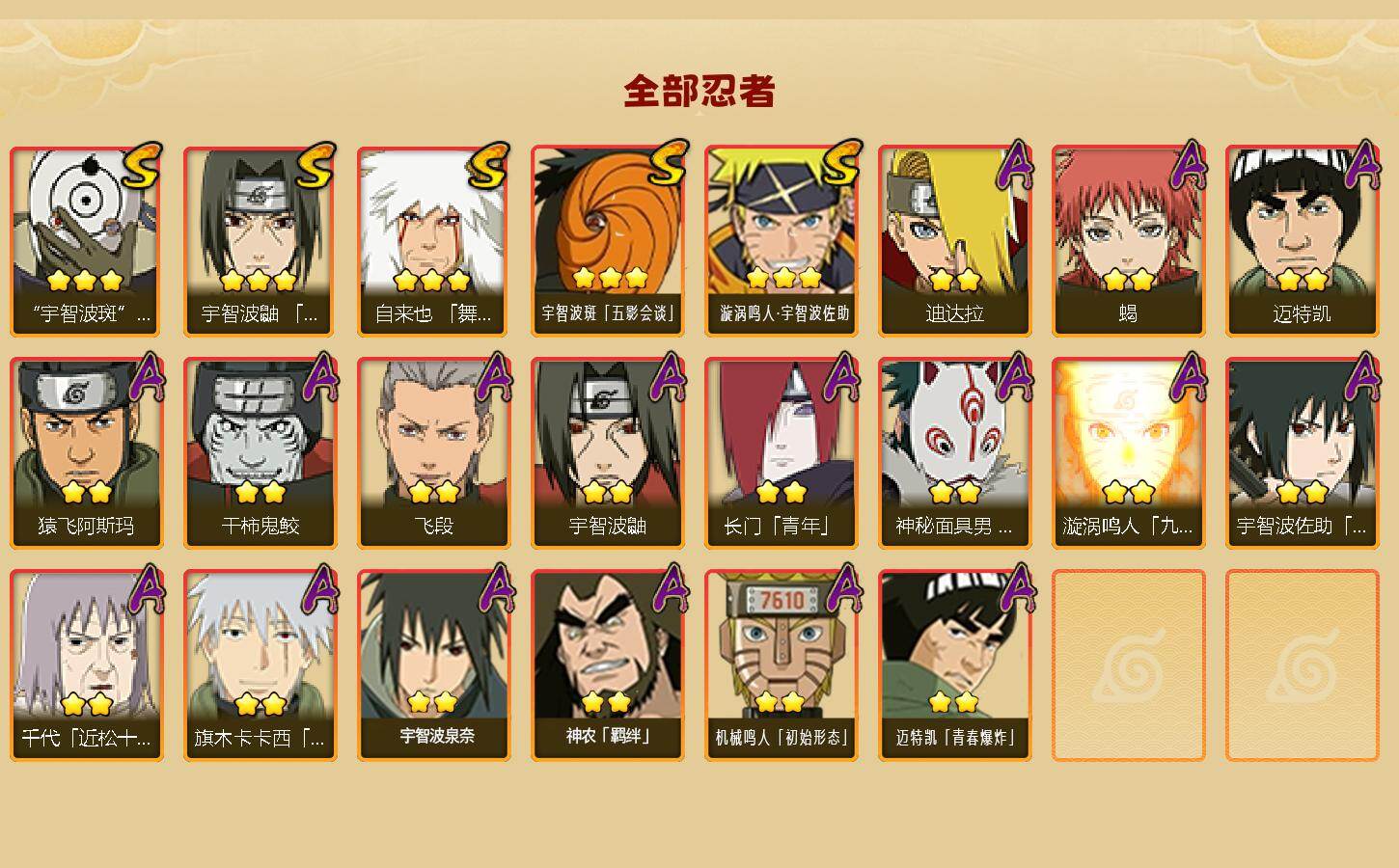Click the 全部忍者 heading
Screen dimensions: 1399x868
click(699, 92)
